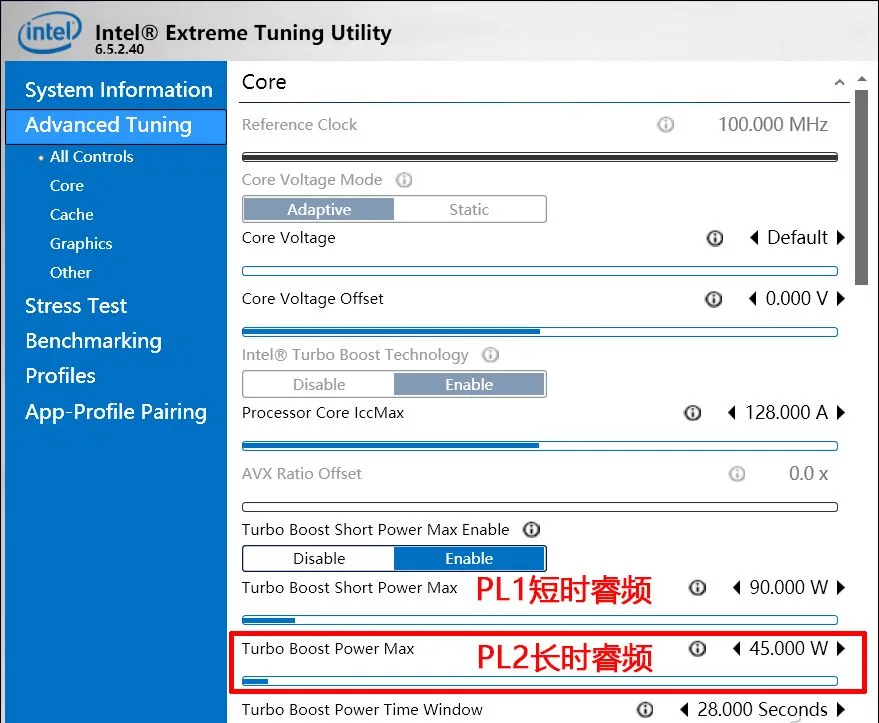This screenshot has height=723, width=879.
Task: Select Core under Advanced Tuning
Action: 67,186
